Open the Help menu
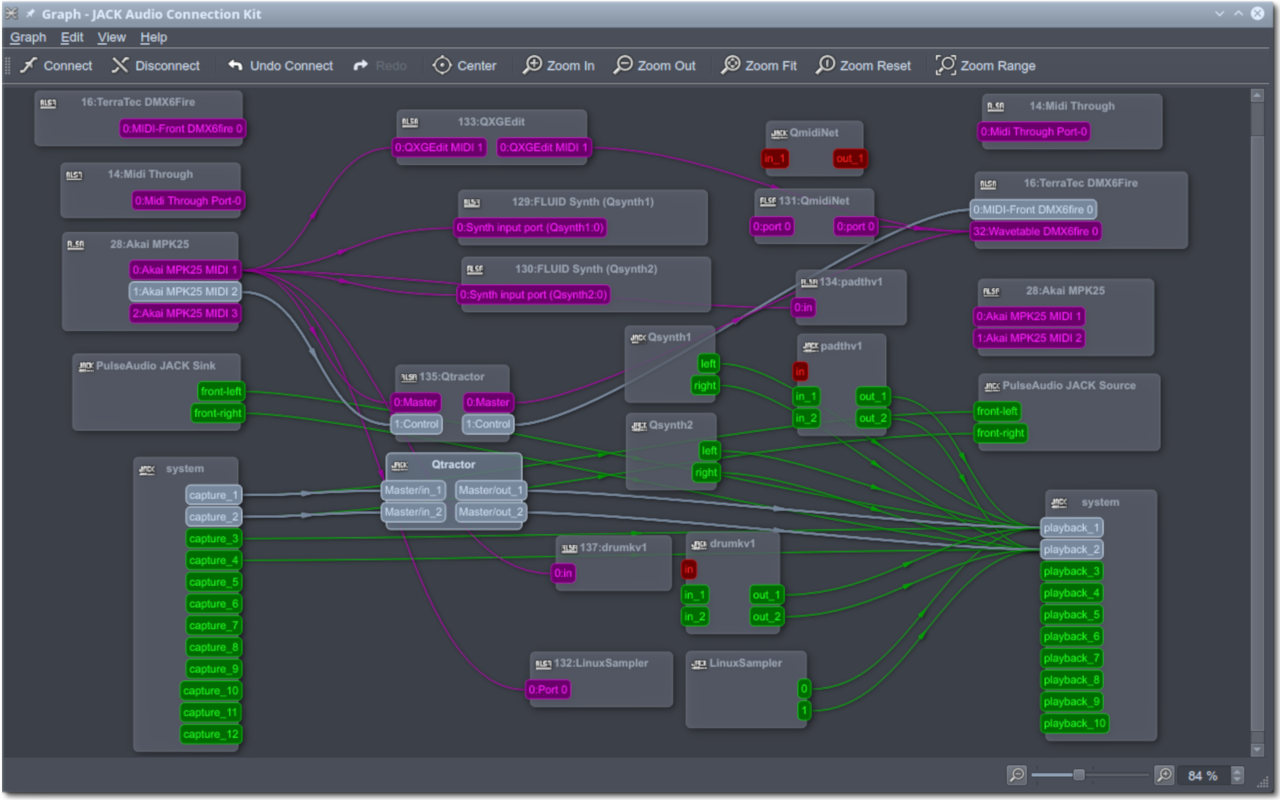Image resolution: width=1280 pixels, height=800 pixels. (x=154, y=37)
